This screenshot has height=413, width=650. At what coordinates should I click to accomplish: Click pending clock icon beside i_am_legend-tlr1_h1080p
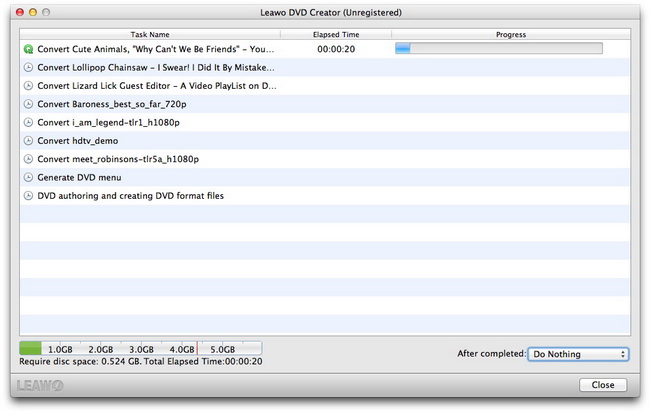click(x=28, y=122)
